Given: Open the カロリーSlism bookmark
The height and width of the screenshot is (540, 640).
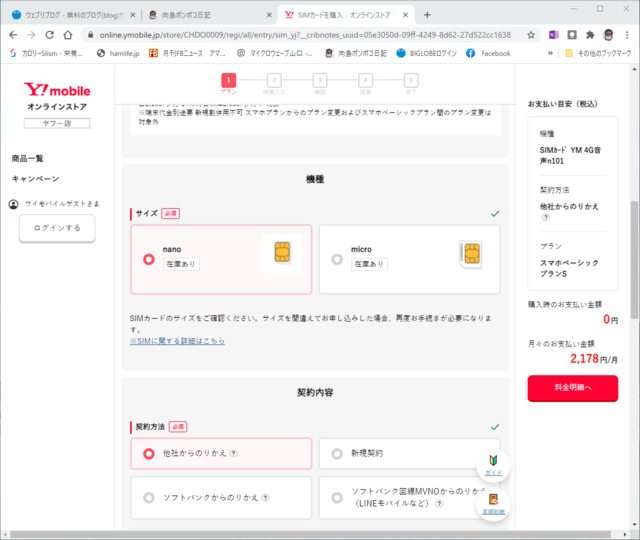Looking at the screenshot, I should [46, 53].
